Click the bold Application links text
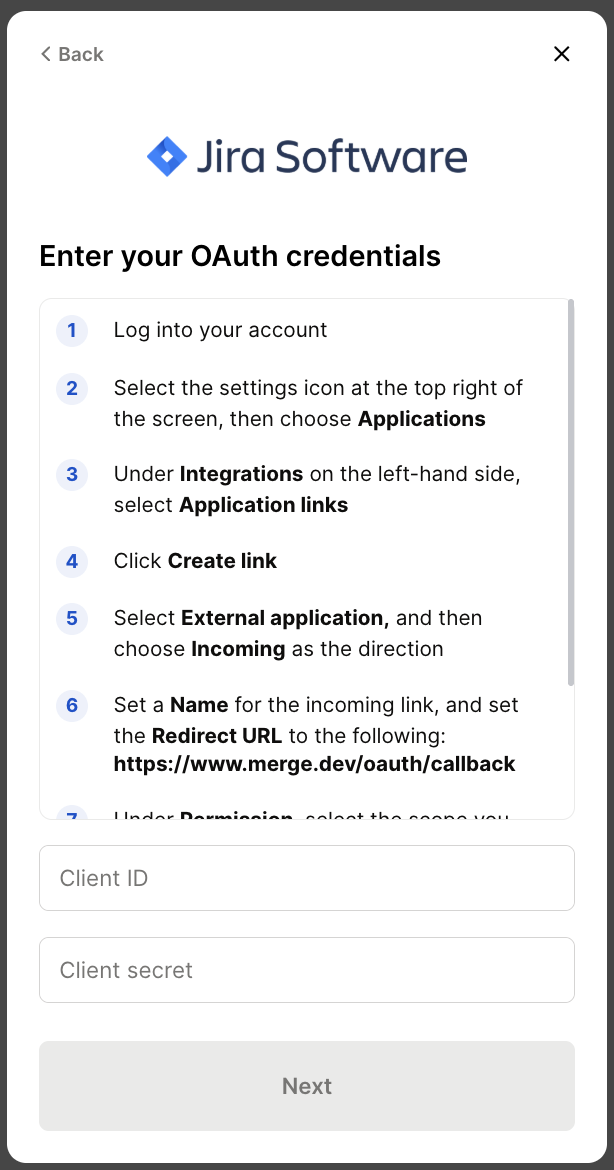The width and height of the screenshot is (614, 1170). click(263, 505)
